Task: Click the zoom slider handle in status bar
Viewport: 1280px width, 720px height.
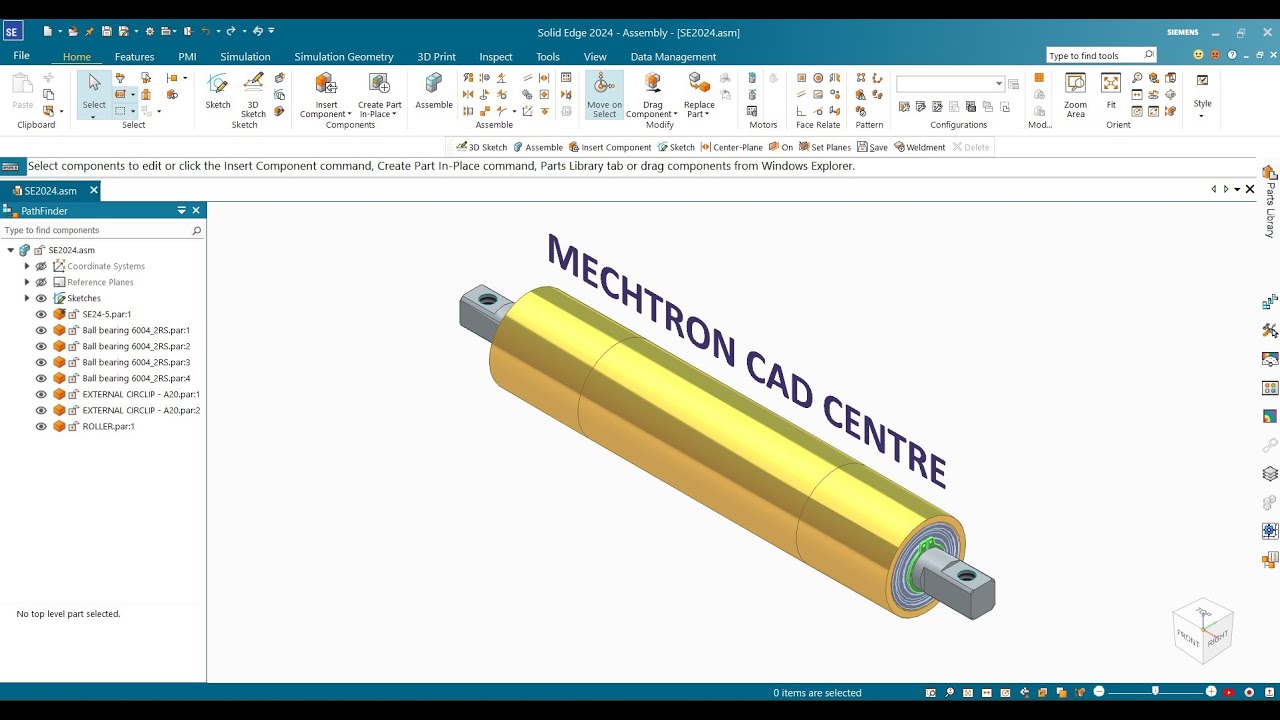Action: (x=1155, y=691)
